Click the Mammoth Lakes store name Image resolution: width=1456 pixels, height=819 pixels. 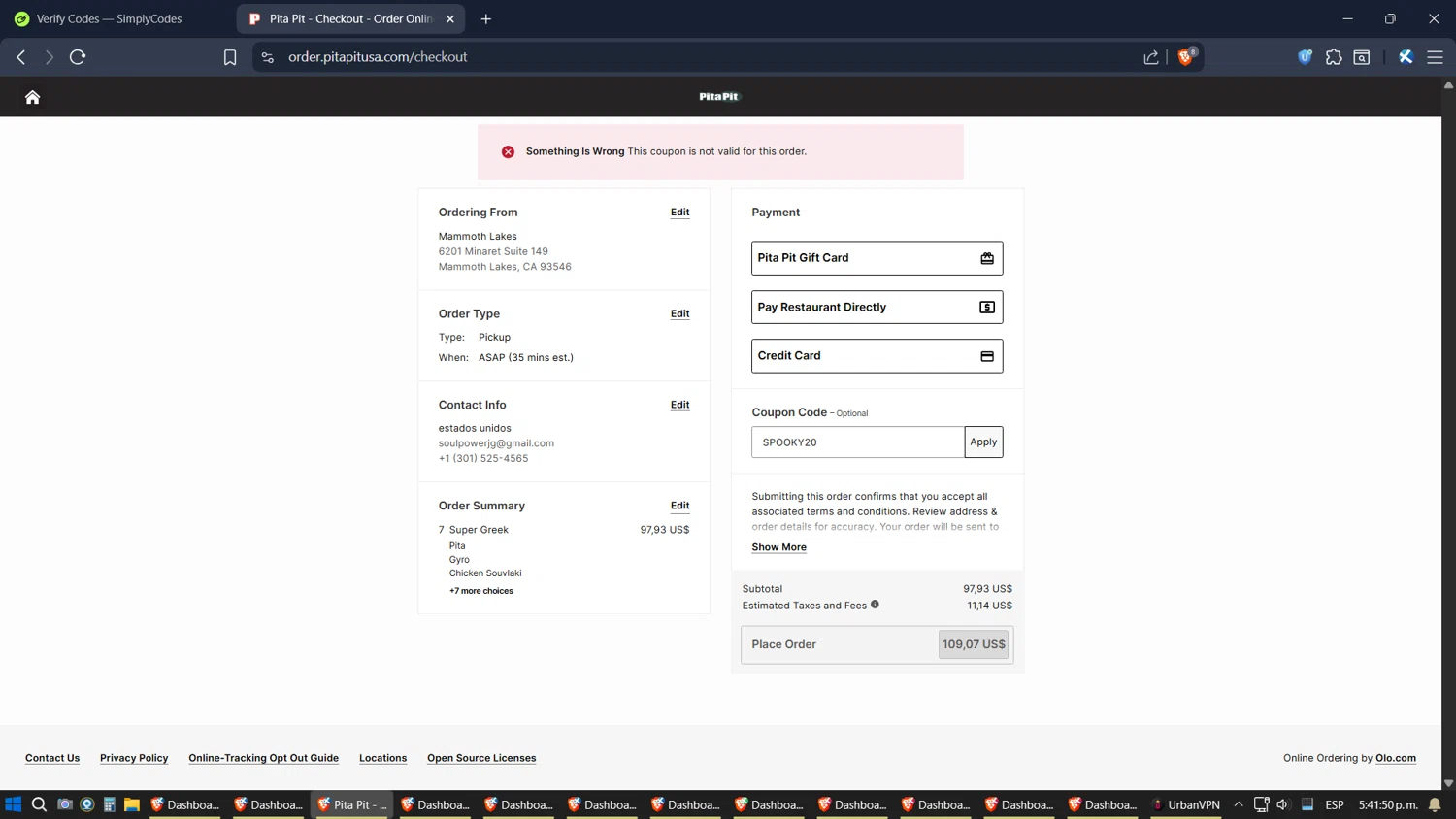tap(478, 237)
